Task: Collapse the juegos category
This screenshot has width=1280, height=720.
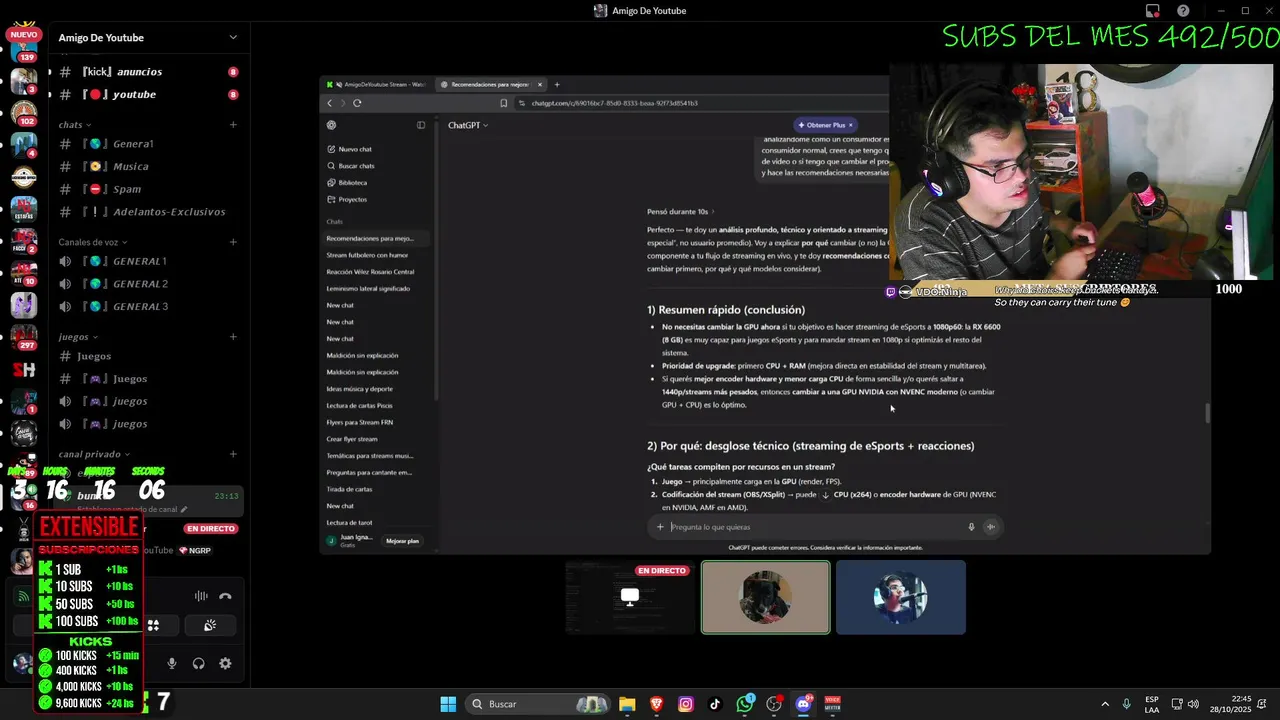Action: (x=78, y=337)
